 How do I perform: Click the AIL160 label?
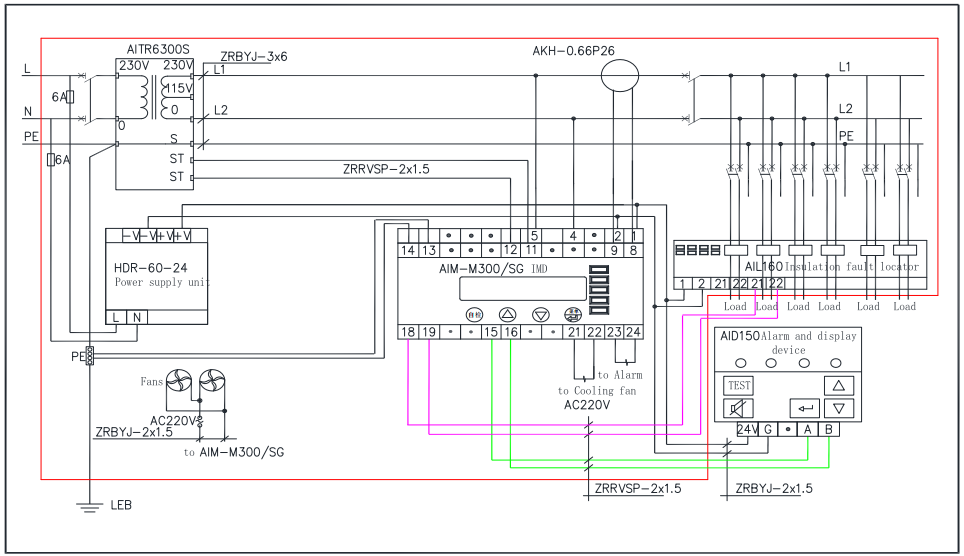(x=764, y=267)
